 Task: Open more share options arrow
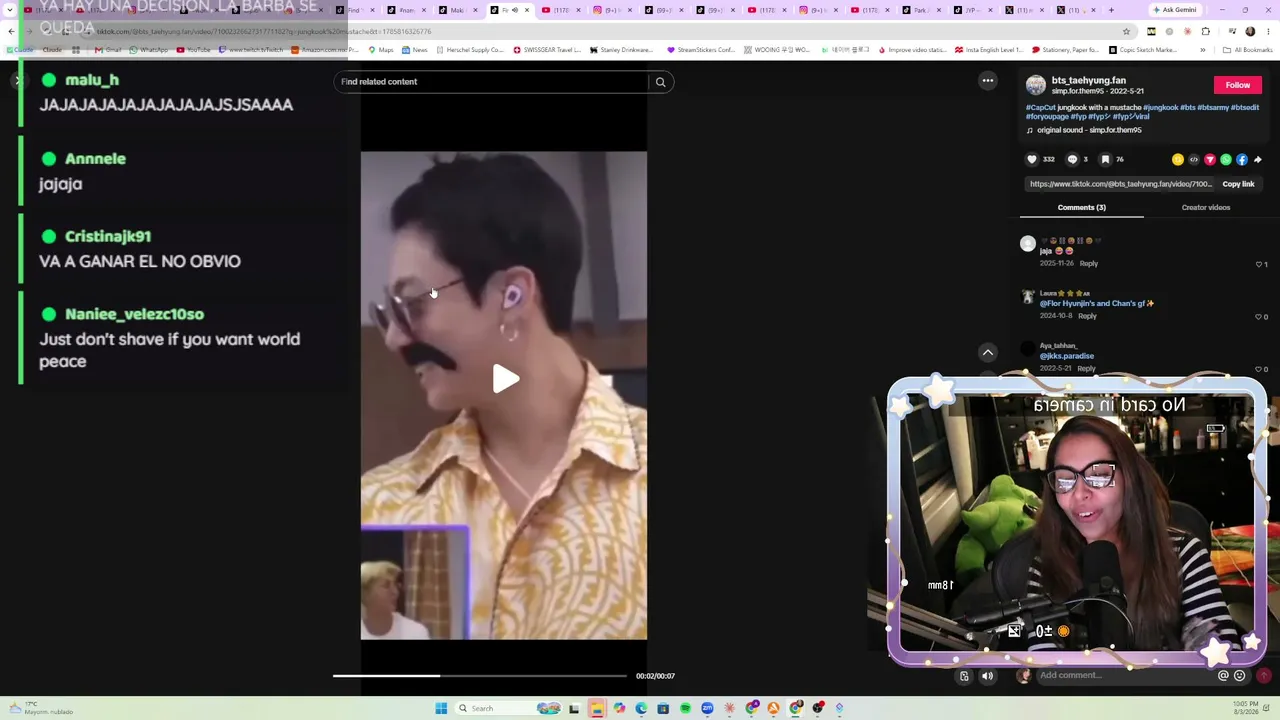click(1258, 159)
